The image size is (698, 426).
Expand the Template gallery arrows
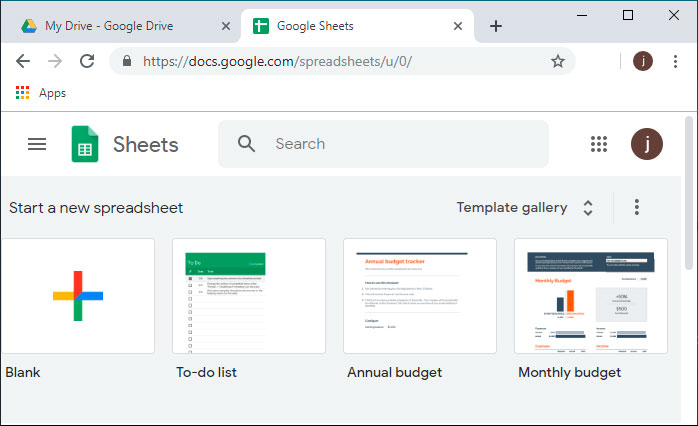tap(588, 208)
